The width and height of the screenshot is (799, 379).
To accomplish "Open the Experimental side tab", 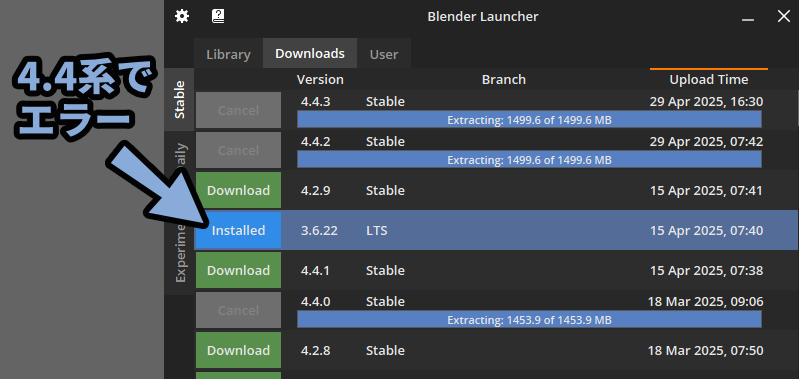I will [x=179, y=250].
